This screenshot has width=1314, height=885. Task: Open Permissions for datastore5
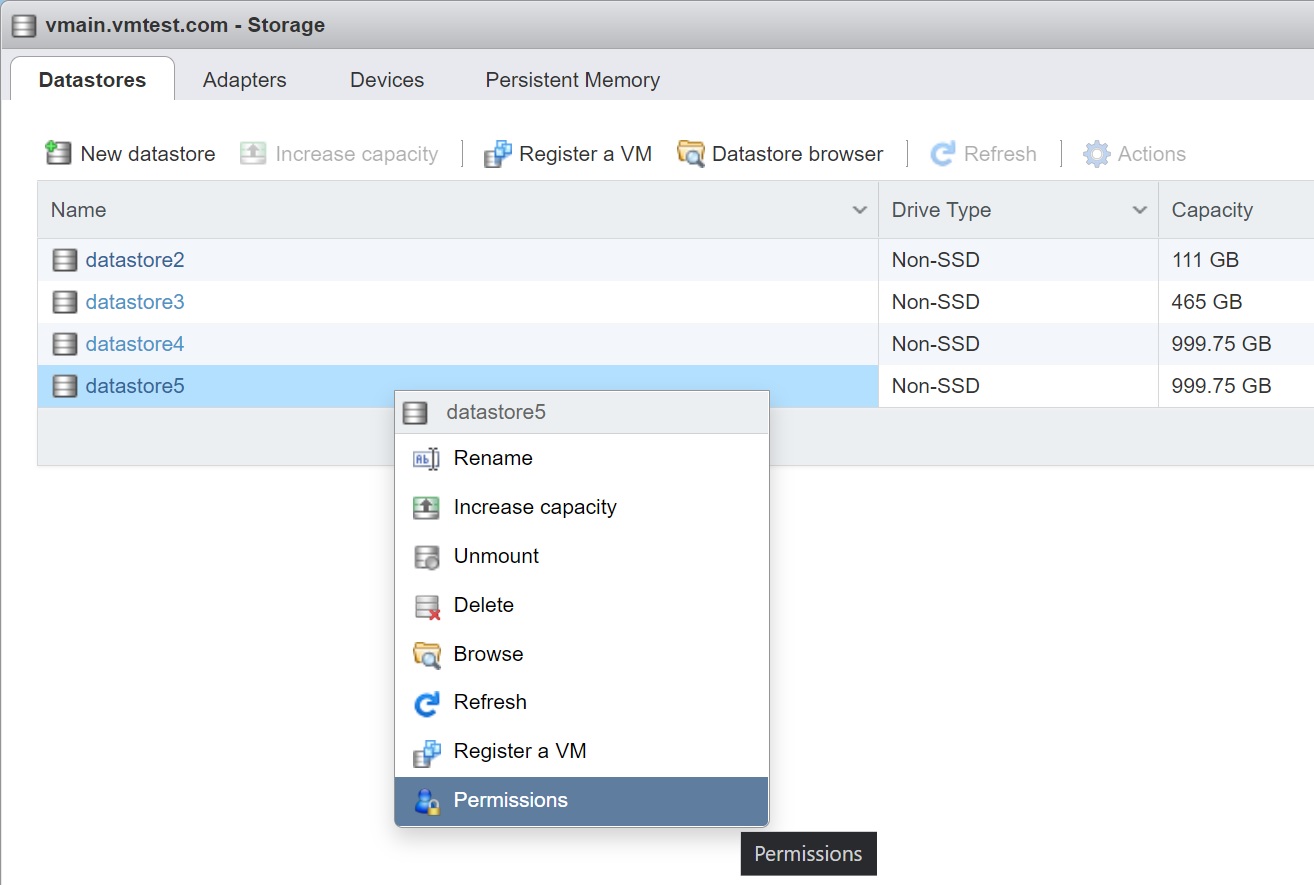pos(510,800)
